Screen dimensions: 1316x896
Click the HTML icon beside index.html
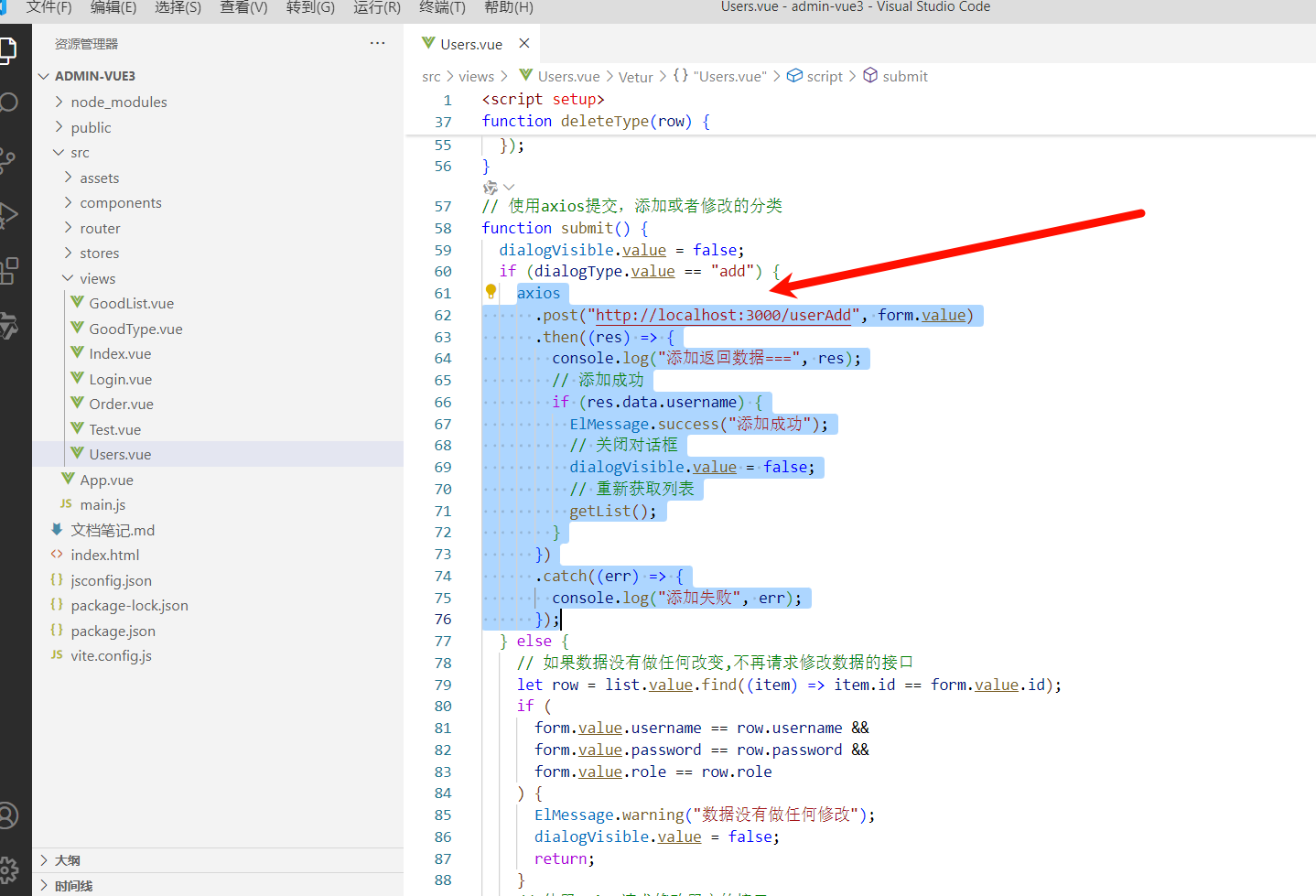pyautogui.click(x=57, y=554)
